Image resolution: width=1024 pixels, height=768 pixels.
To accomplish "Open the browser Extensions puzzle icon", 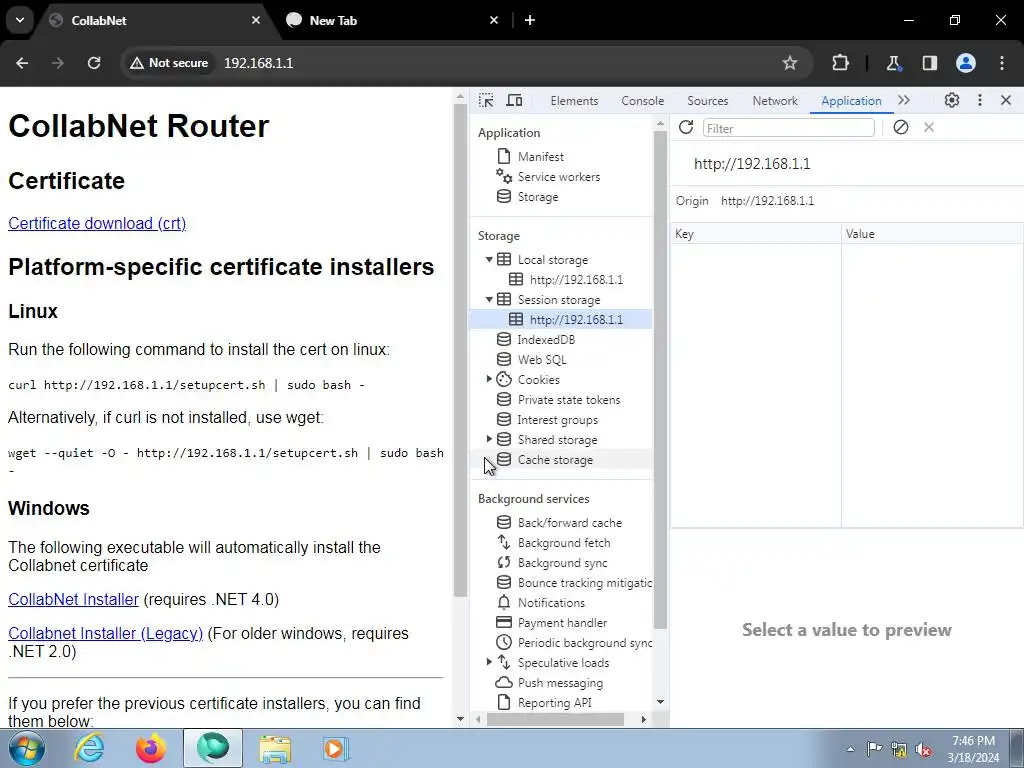I will [x=840, y=63].
